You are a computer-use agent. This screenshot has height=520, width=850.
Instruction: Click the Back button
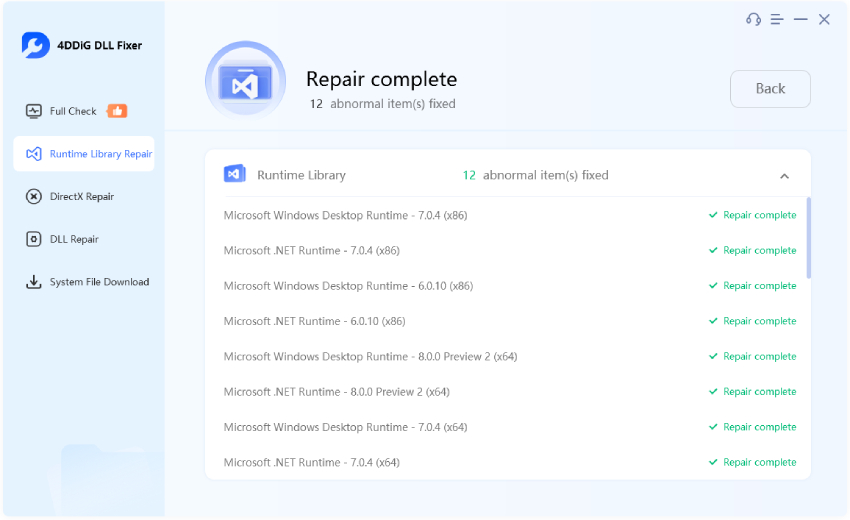pos(770,88)
